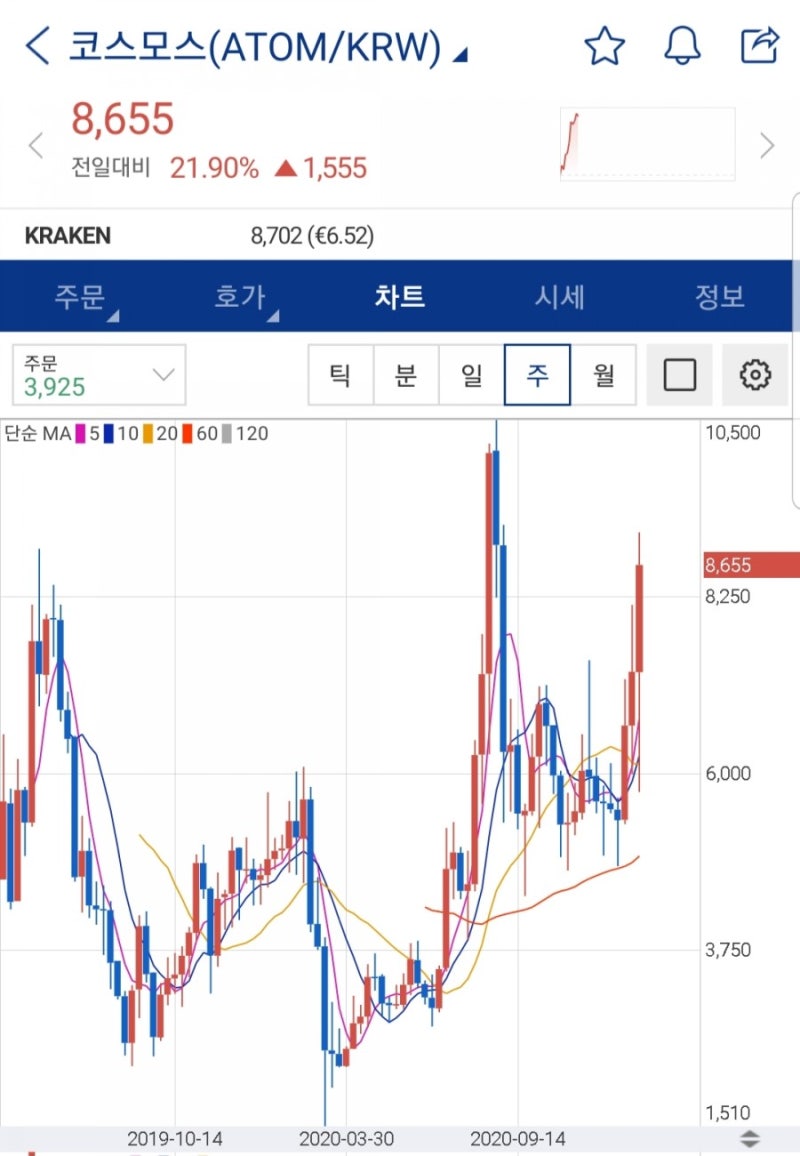Select the 틱 tick interval
The width and height of the screenshot is (800, 1156).
pyautogui.click(x=341, y=375)
